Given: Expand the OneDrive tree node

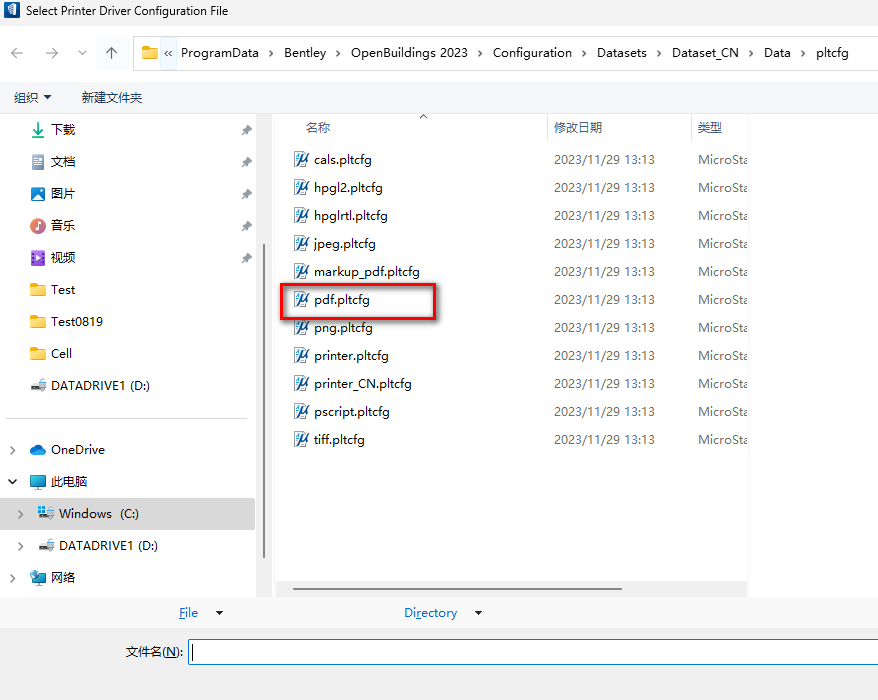Looking at the screenshot, I should pyautogui.click(x=12, y=450).
